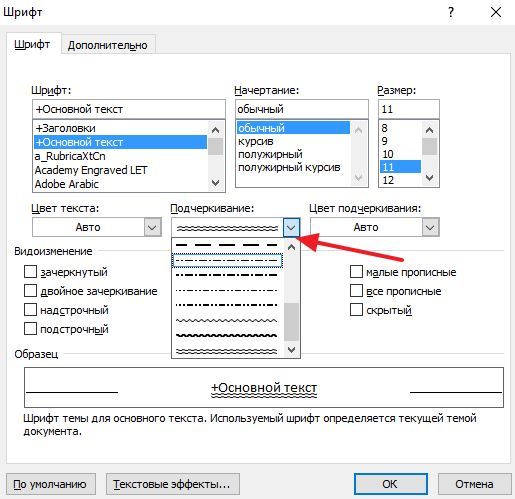Click the ОК button
Viewport: 515px width, 499px height.
click(x=391, y=484)
